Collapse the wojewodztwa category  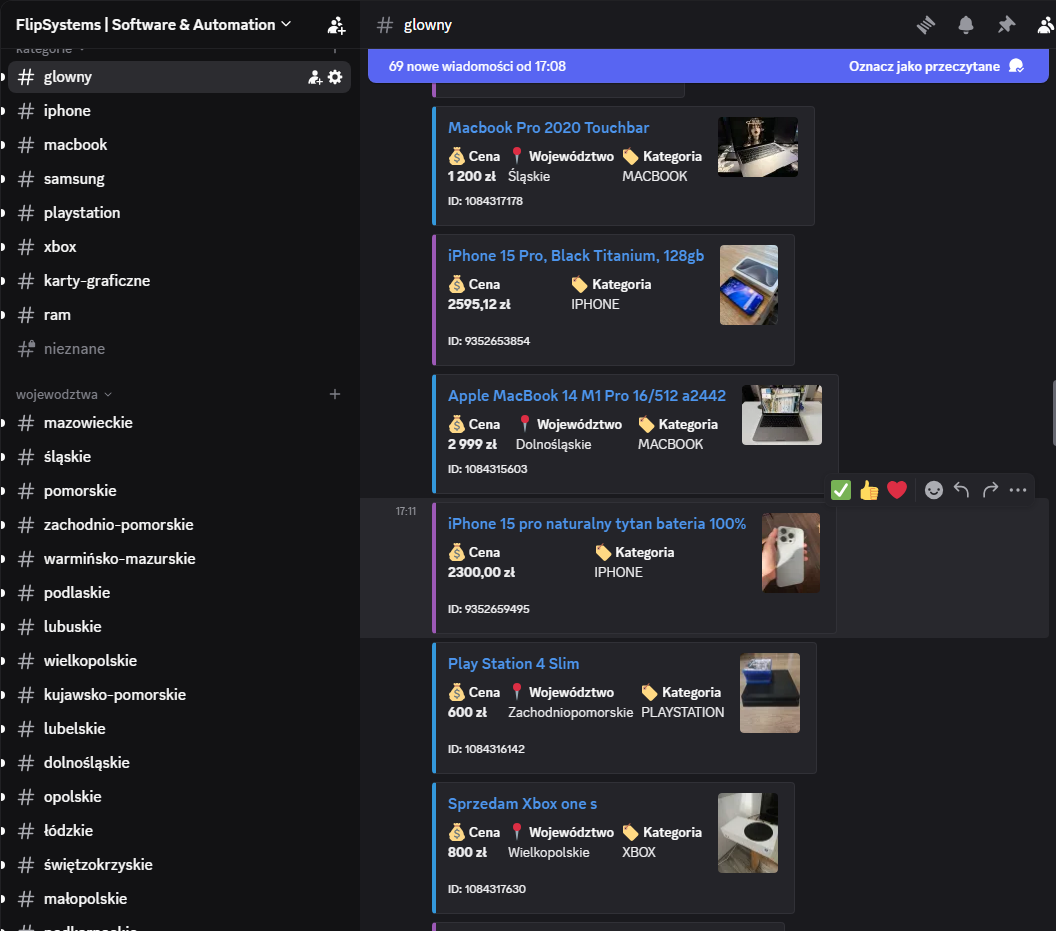(64, 395)
